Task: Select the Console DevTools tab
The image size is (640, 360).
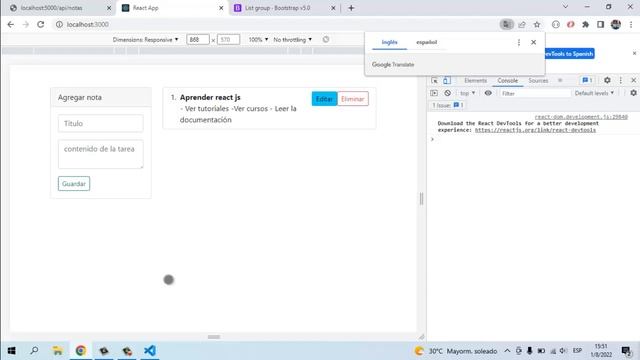Action: [x=507, y=80]
